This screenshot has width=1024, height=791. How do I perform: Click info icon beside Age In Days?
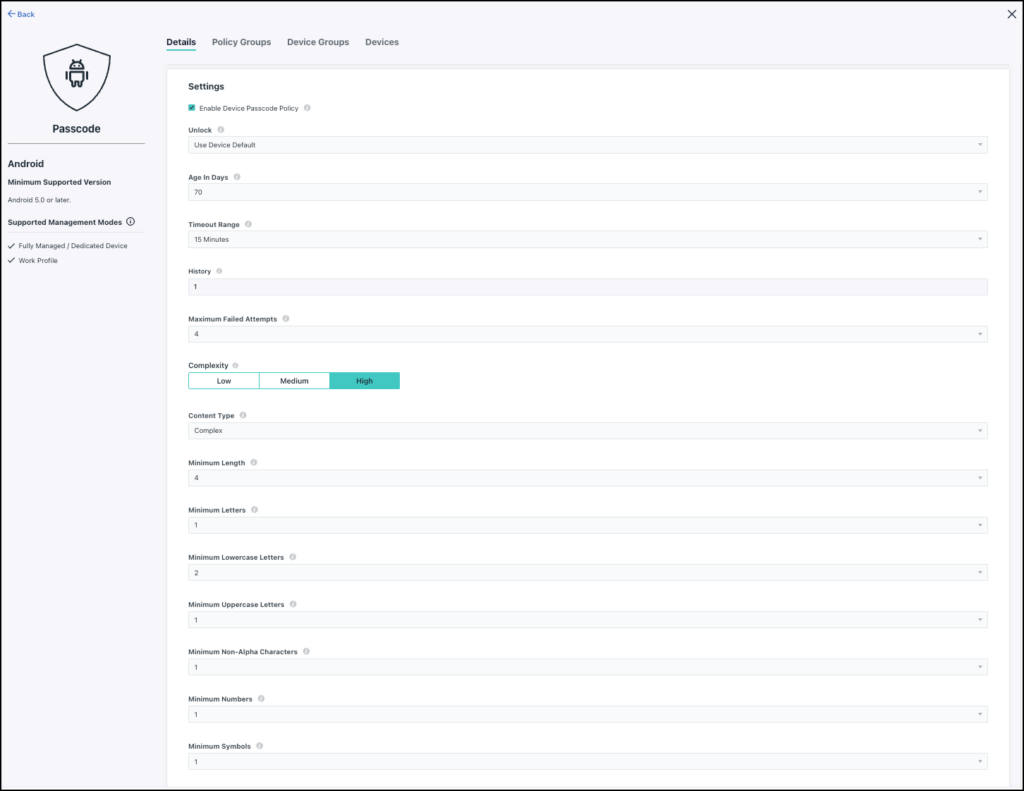coord(237,177)
